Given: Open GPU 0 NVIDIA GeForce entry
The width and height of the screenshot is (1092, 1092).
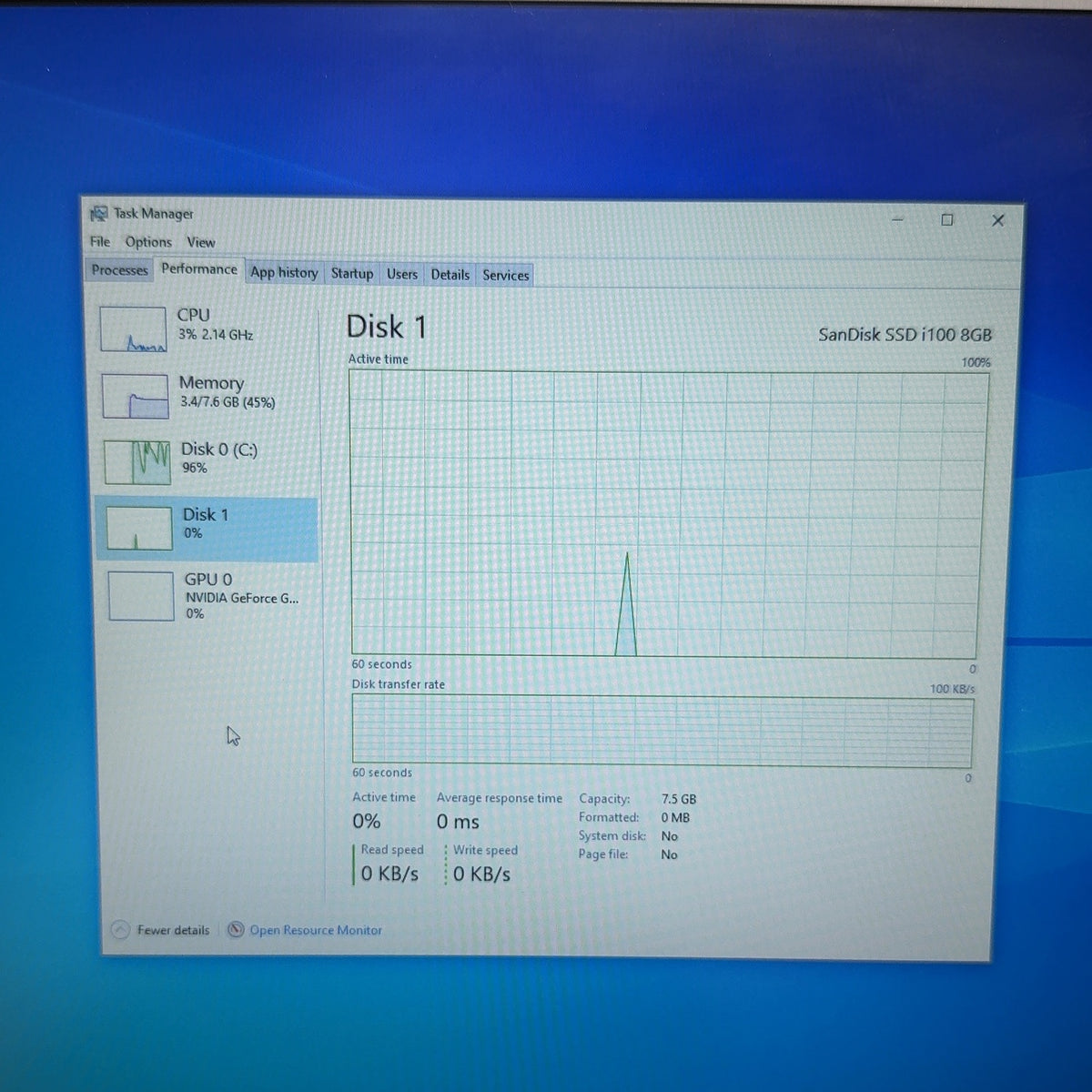Looking at the screenshot, I should pyautogui.click(x=207, y=596).
